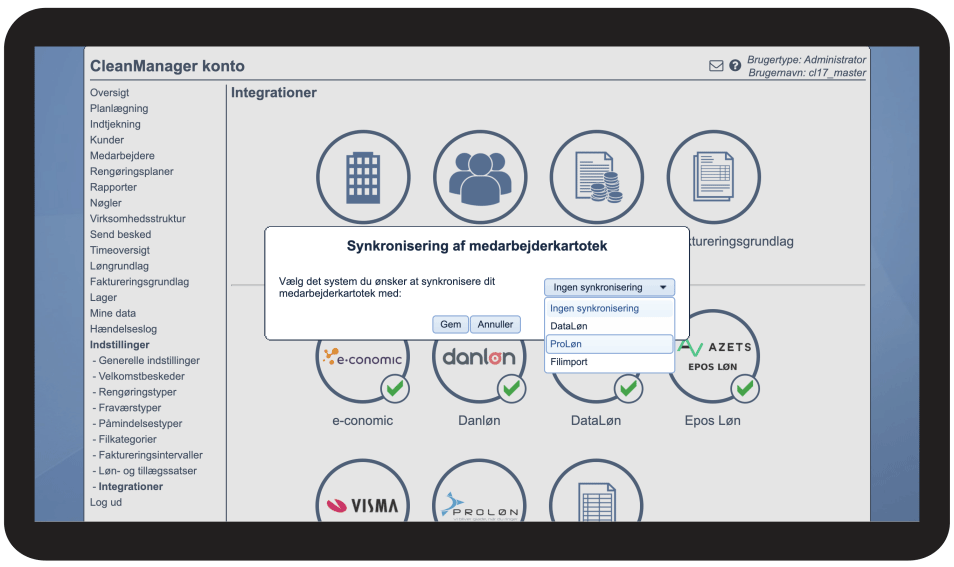Open Rapporter in the sidebar
The width and height of the screenshot is (954, 567).
(113, 187)
